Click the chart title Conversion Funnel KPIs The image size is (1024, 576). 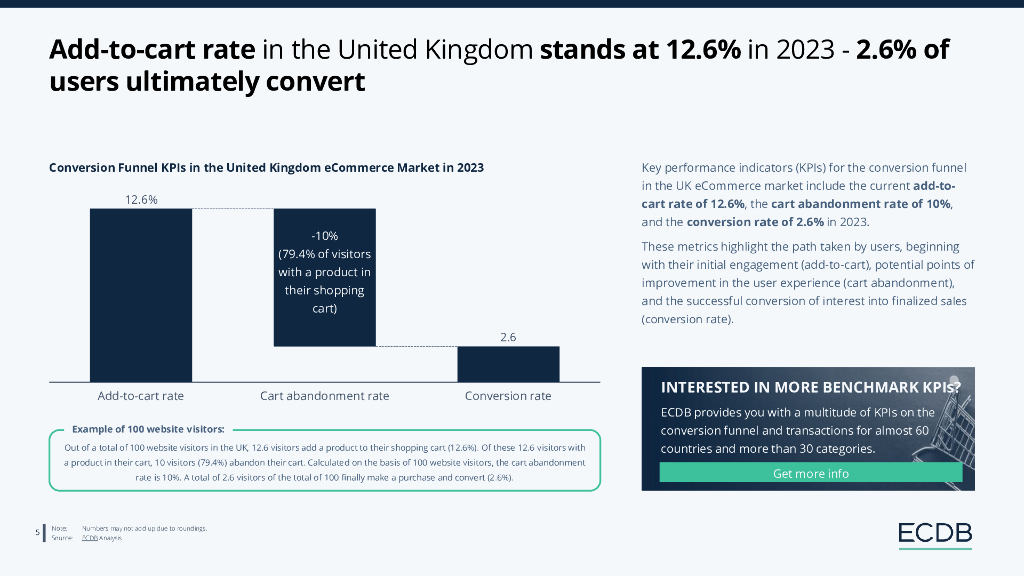point(266,167)
